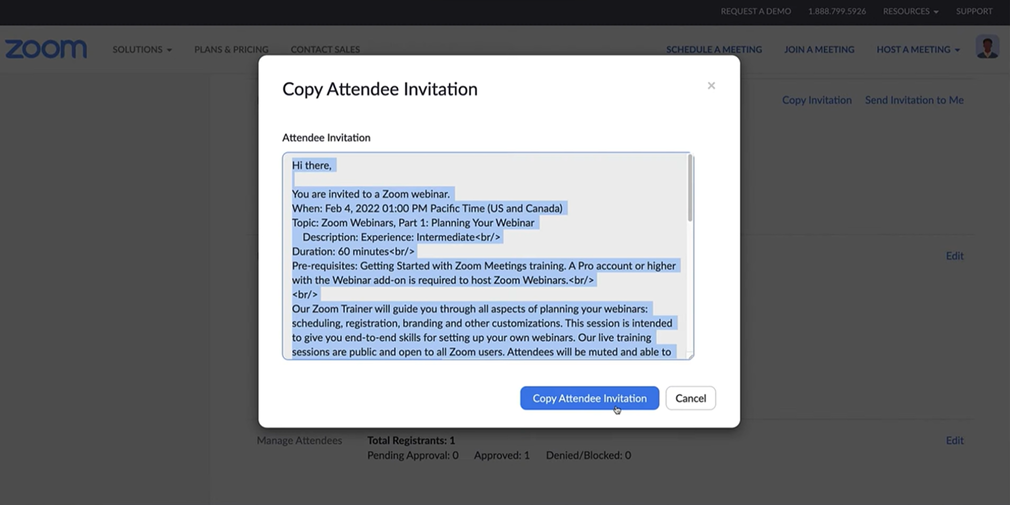Click the 1.888.799.5926 phone number
Viewport: 1010px width, 505px height.
pos(837,11)
